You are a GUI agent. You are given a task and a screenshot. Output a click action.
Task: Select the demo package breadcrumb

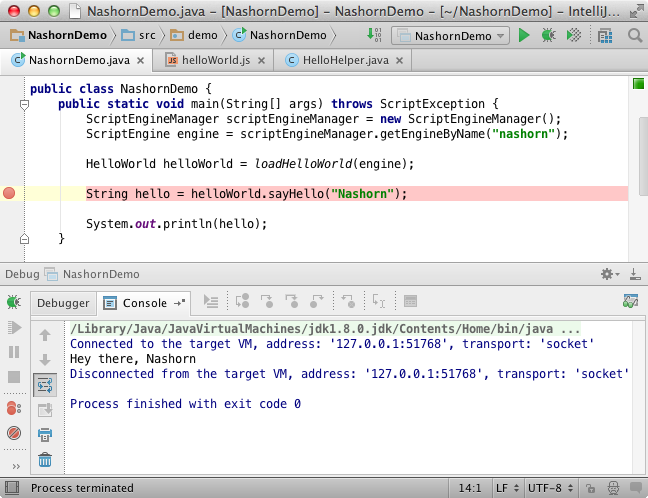click(x=194, y=36)
